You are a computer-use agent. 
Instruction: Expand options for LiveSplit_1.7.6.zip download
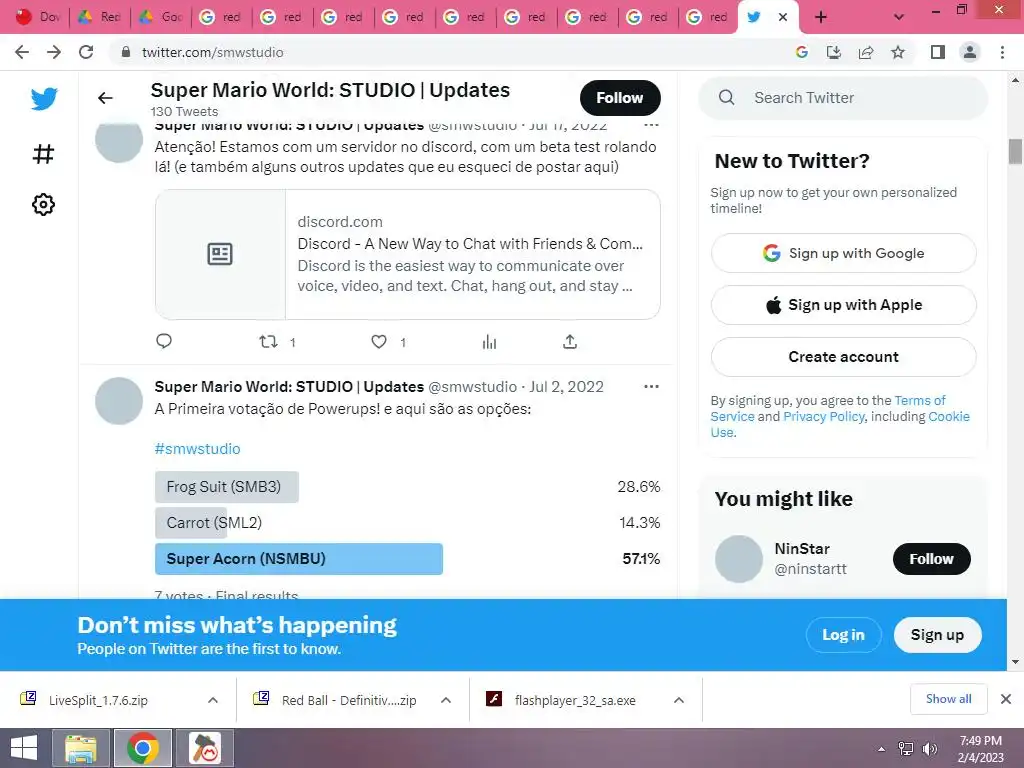pyautogui.click(x=213, y=700)
